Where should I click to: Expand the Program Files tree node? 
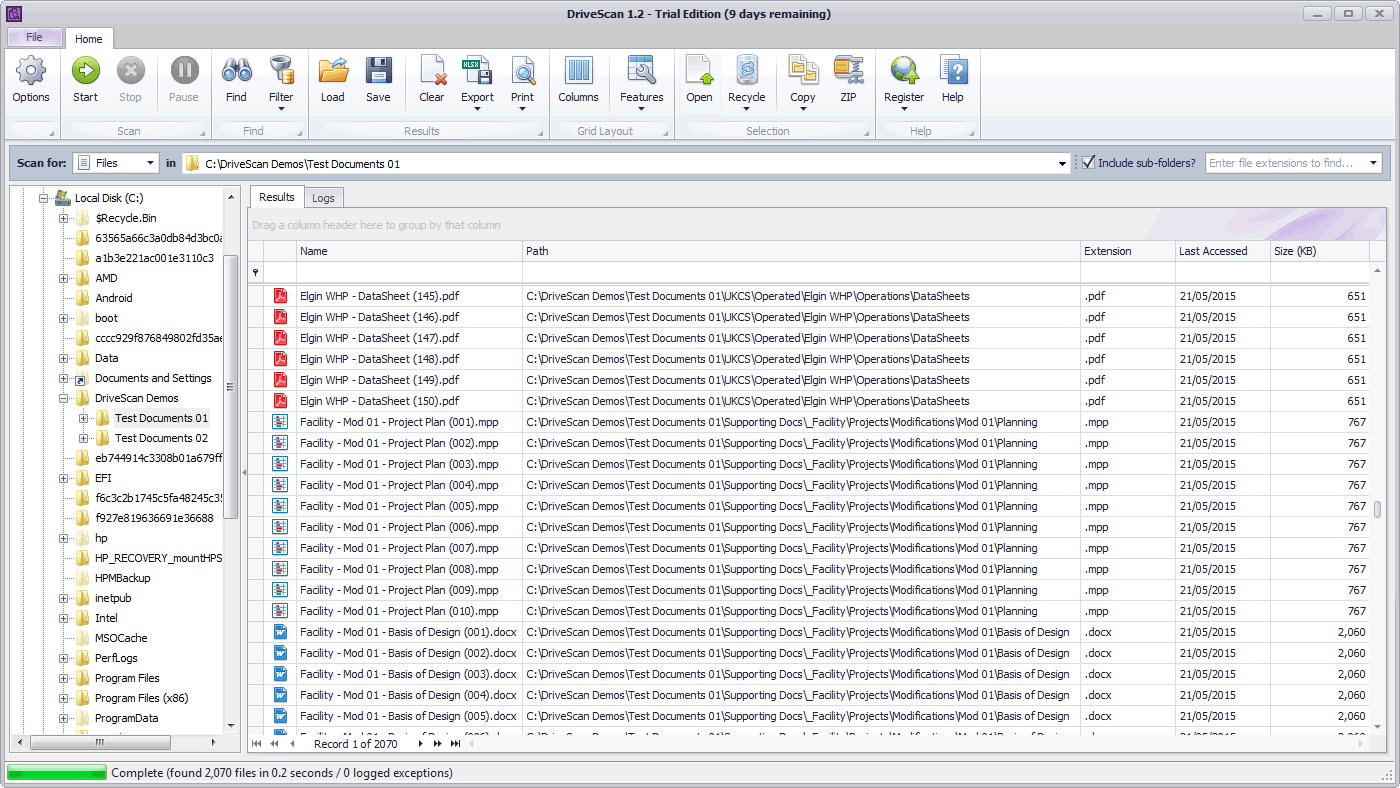click(64, 678)
